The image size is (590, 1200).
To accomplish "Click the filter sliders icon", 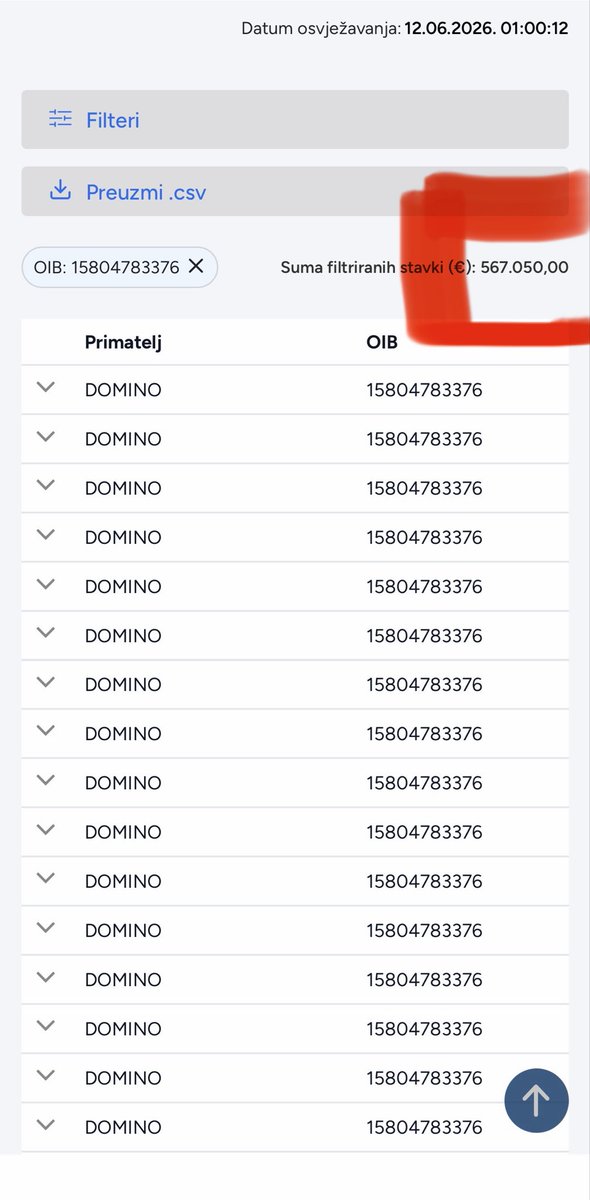I will pos(61,119).
